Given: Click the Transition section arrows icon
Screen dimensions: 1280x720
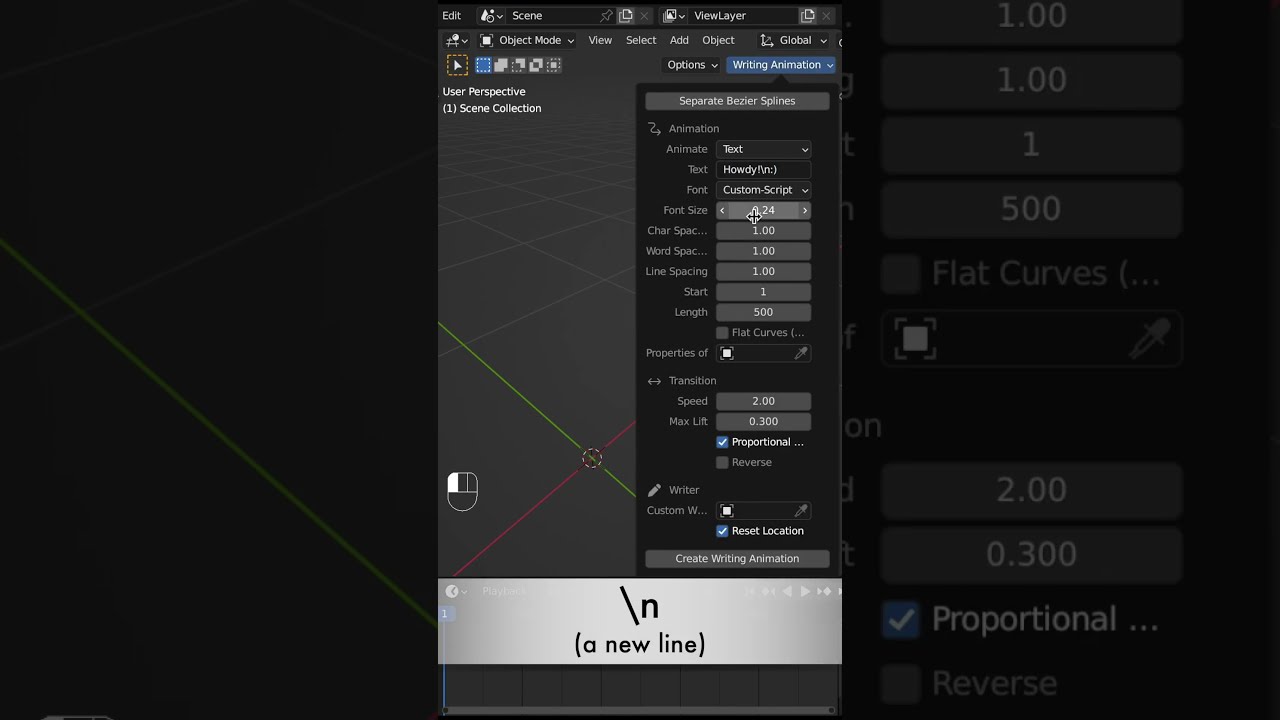Looking at the screenshot, I should point(654,381).
